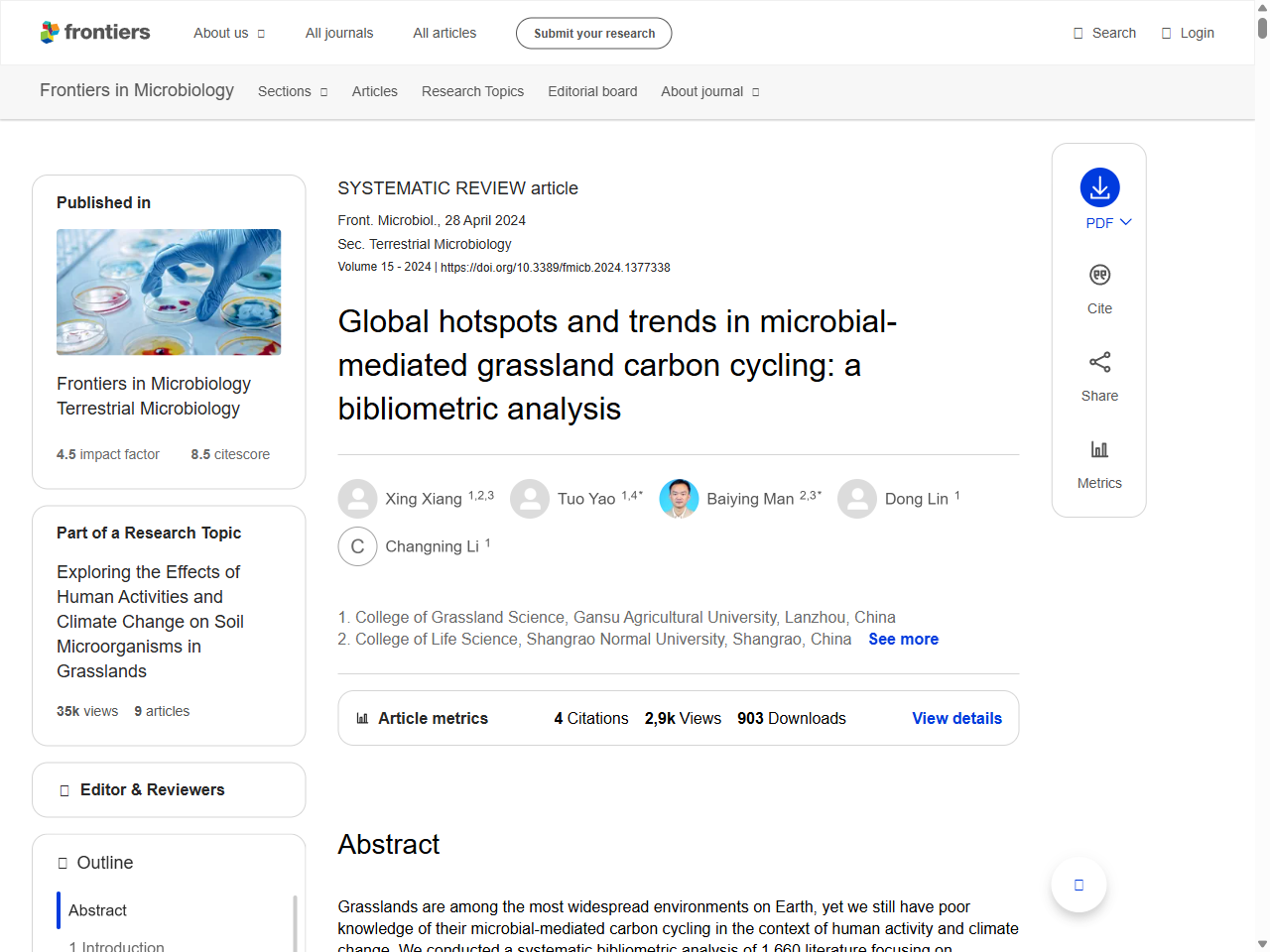Click the 903 Downloads count
The image size is (1270, 952).
(792, 718)
